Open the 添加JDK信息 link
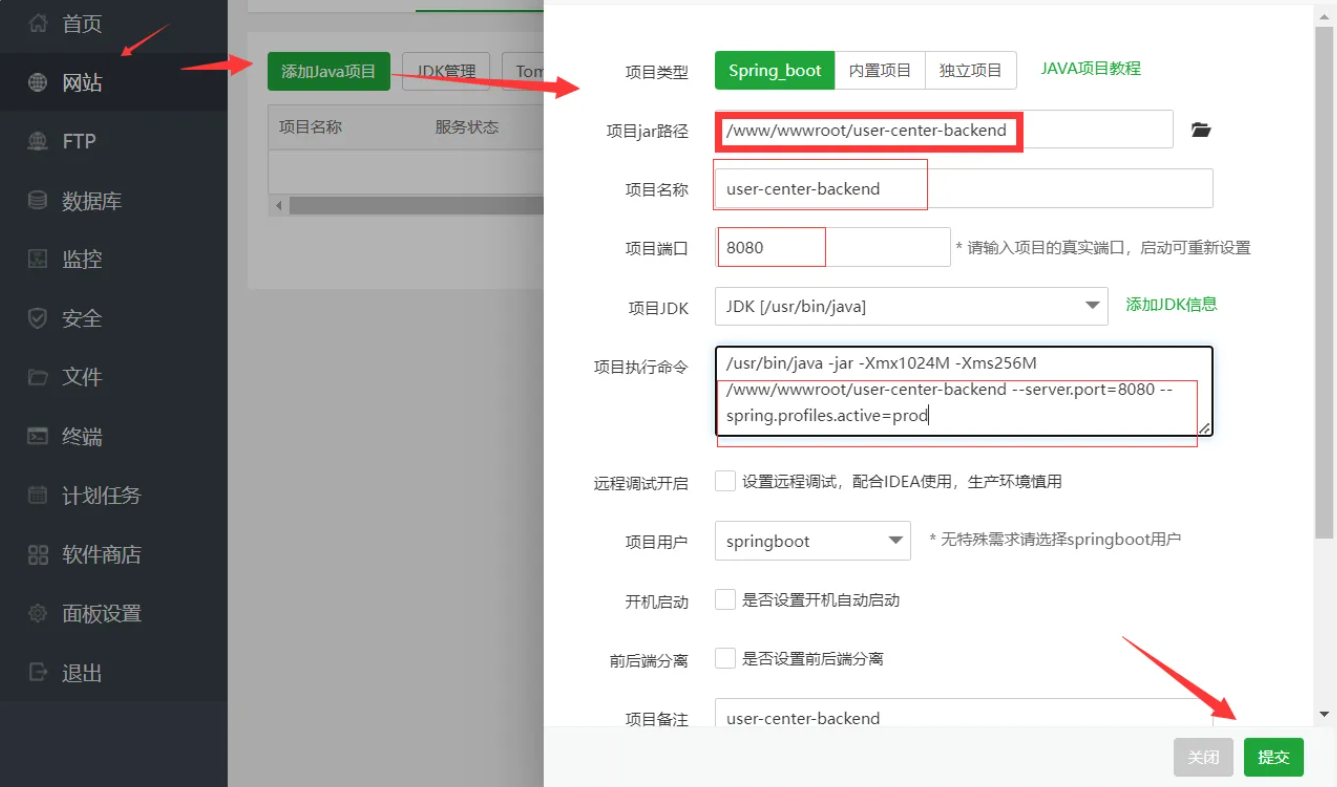This screenshot has width=1337, height=787. [x=1172, y=304]
